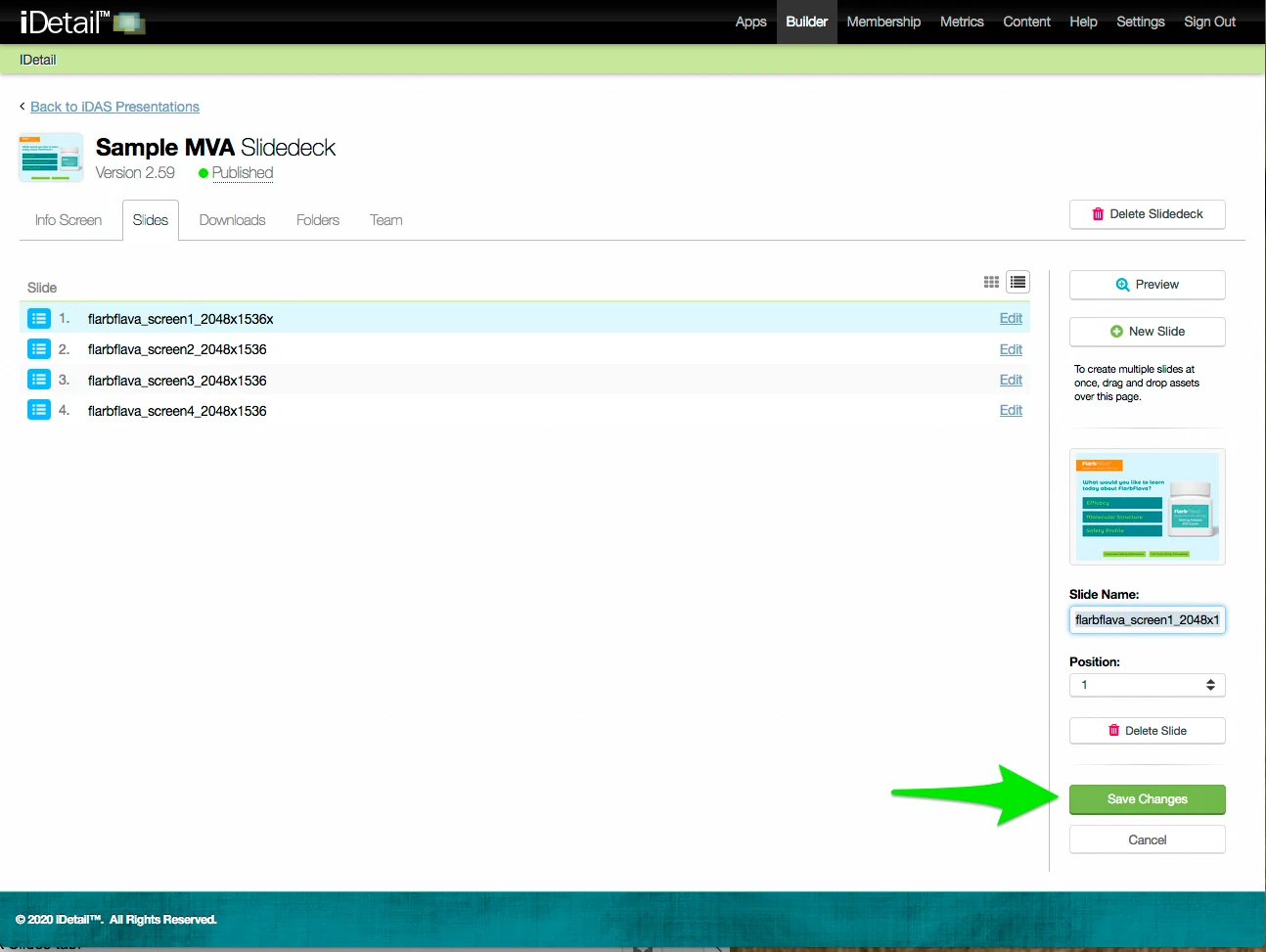Open the Folders tab
This screenshot has width=1266, height=952.
(x=318, y=220)
